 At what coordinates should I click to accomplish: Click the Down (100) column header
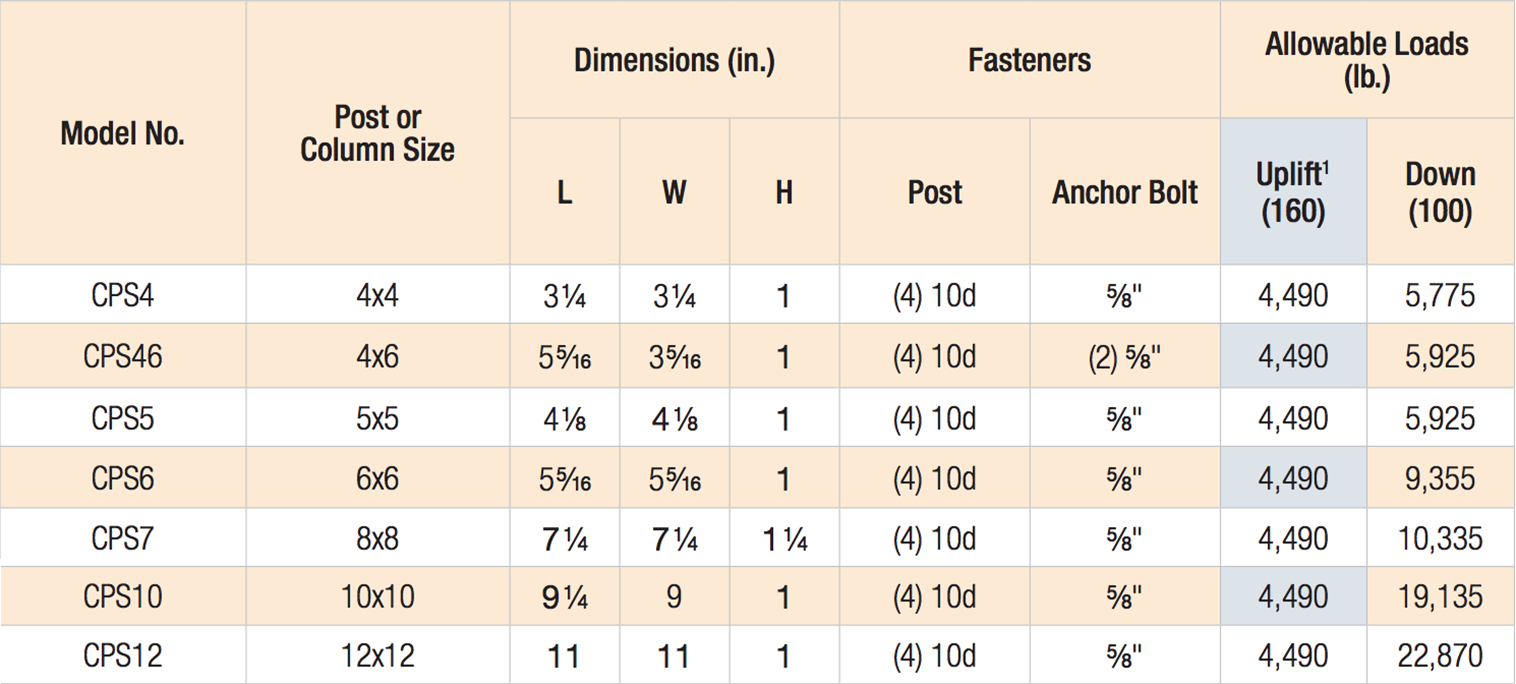[1440, 192]
